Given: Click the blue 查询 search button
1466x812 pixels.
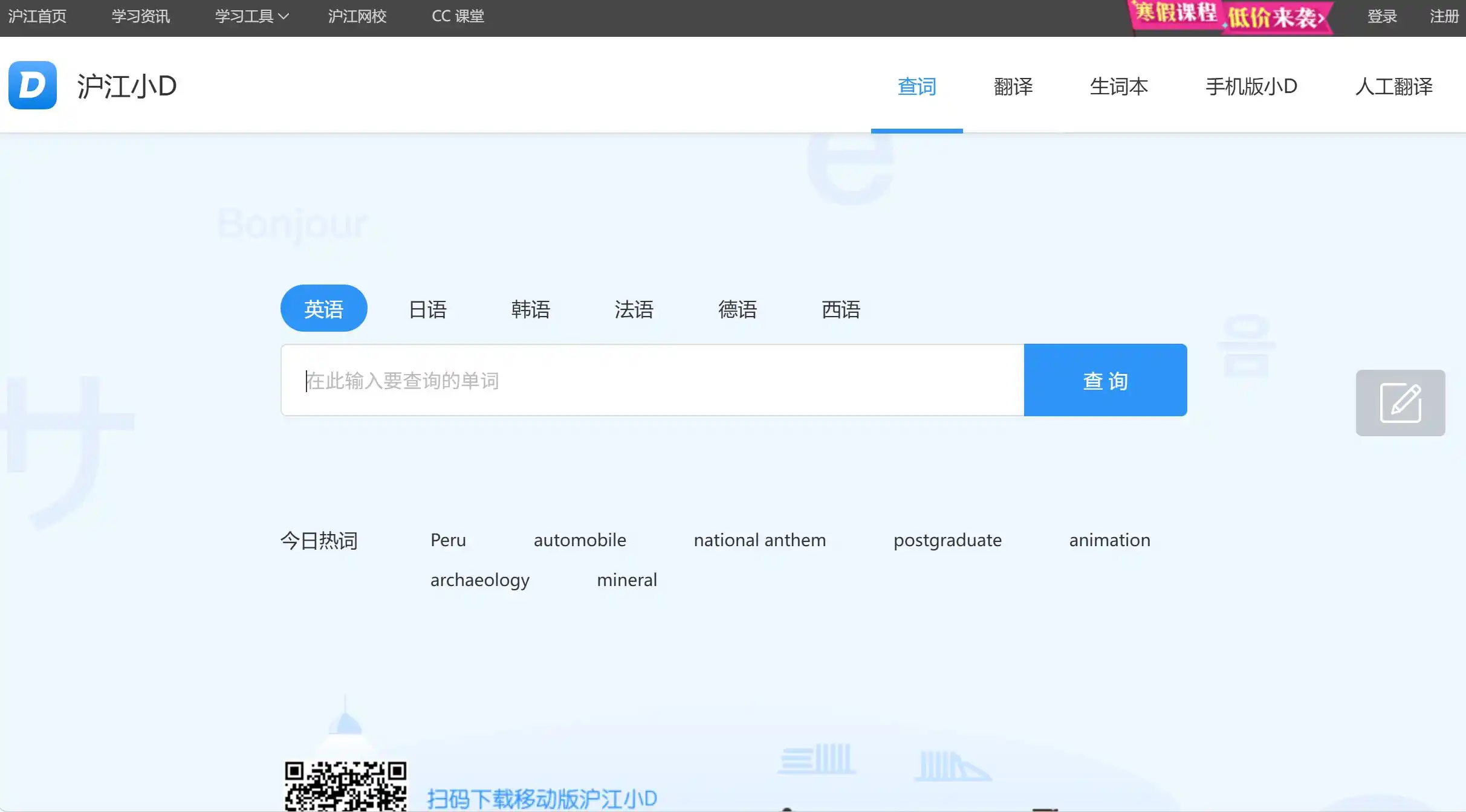Looking at the screenshot, I should [1106, 380].
